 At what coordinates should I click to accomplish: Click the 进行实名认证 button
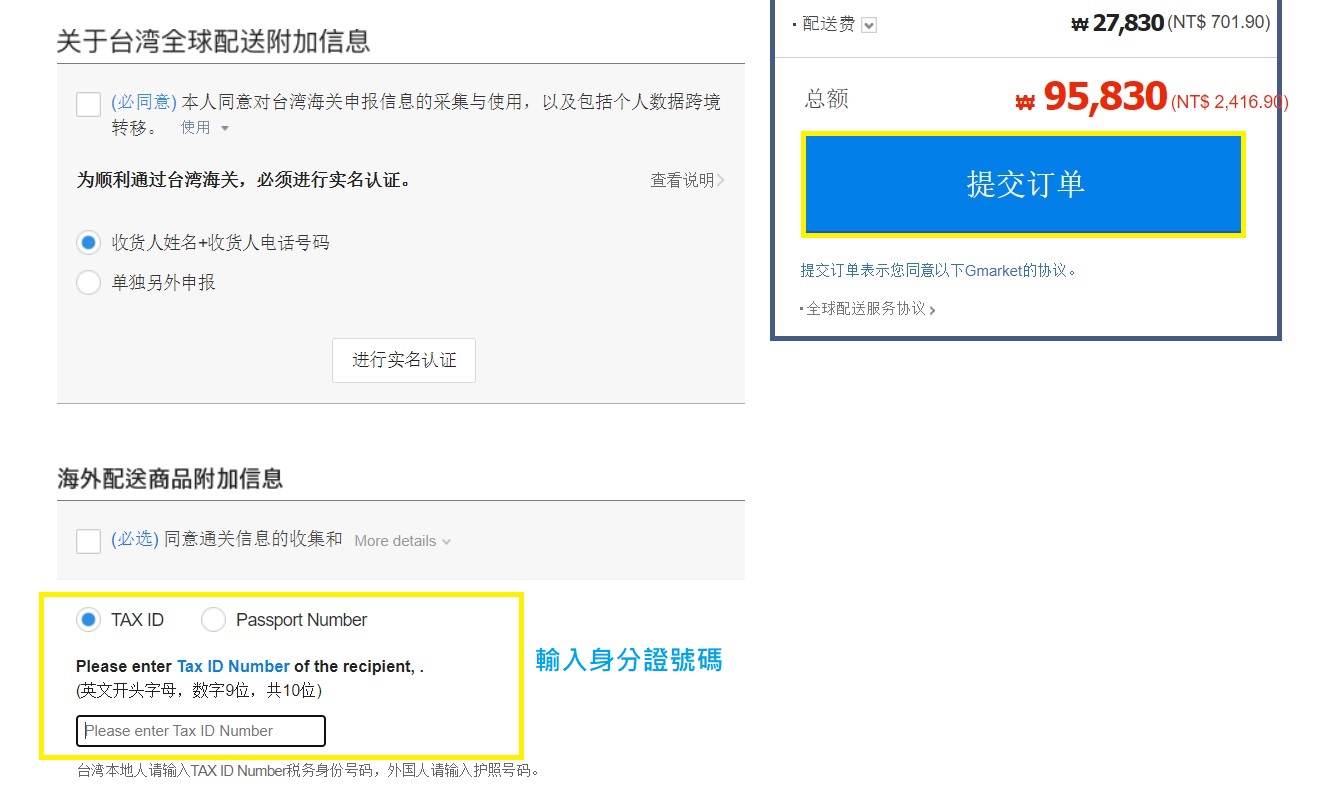pyautogui.click(x=404, y=360)
